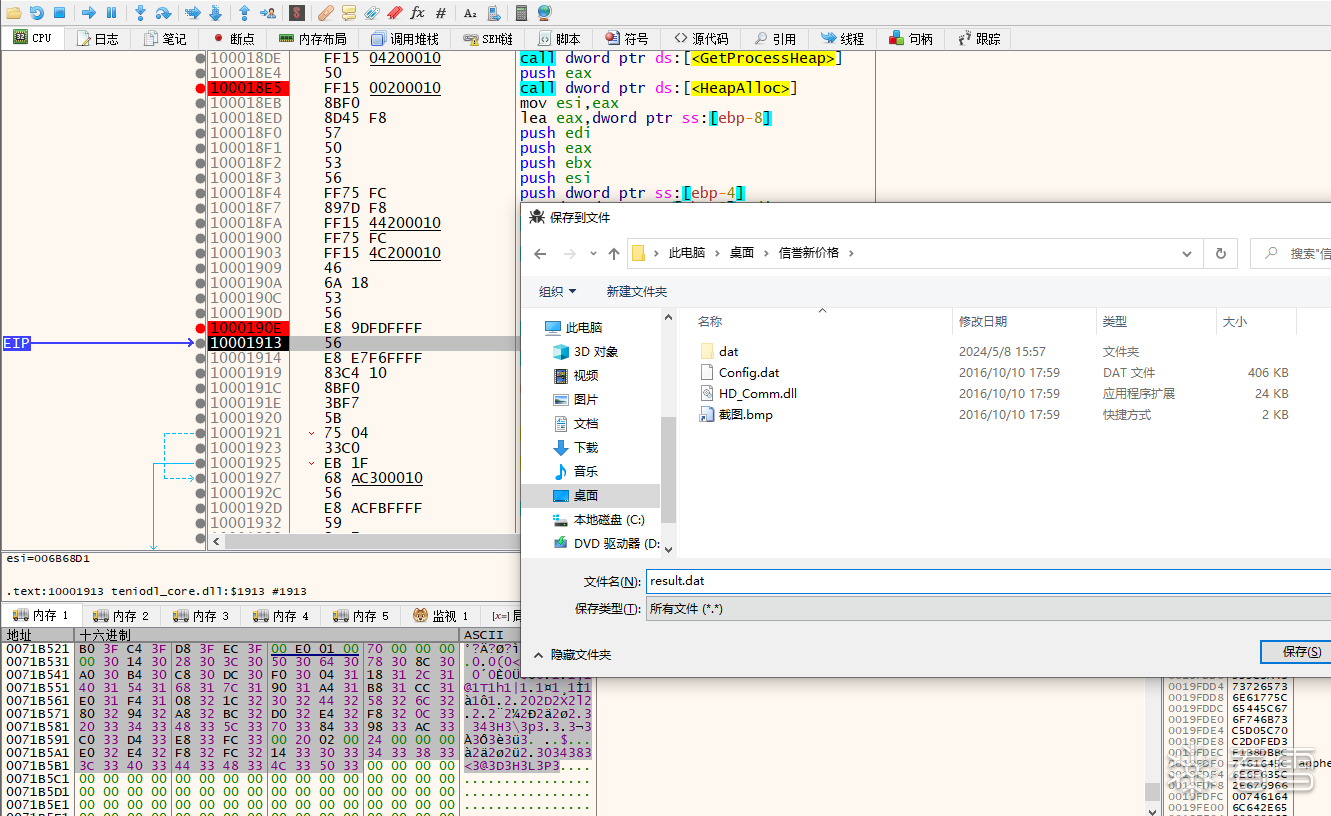
Task: Click the 新建文件夹 button
Action: point(636,291)
